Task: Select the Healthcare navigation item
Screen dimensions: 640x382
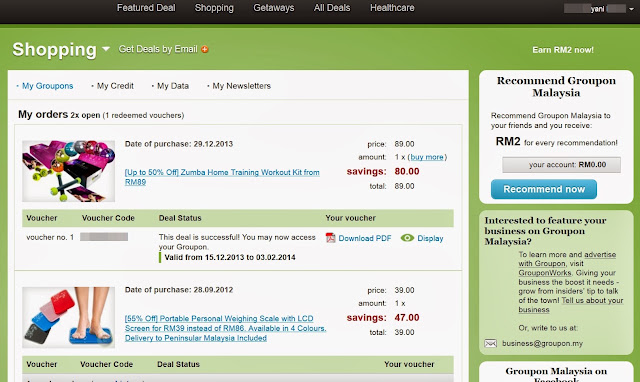Action: point(392,8)
